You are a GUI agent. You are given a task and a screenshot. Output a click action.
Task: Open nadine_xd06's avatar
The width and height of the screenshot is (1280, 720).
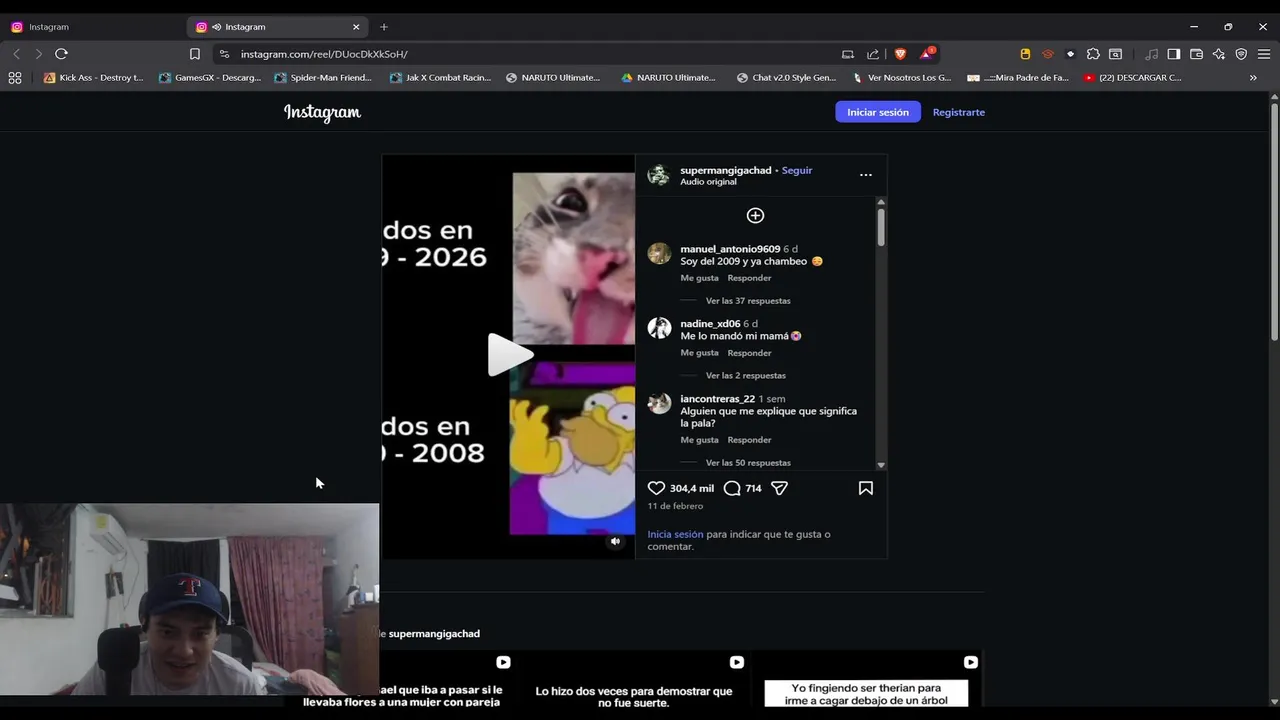[659, 328]
